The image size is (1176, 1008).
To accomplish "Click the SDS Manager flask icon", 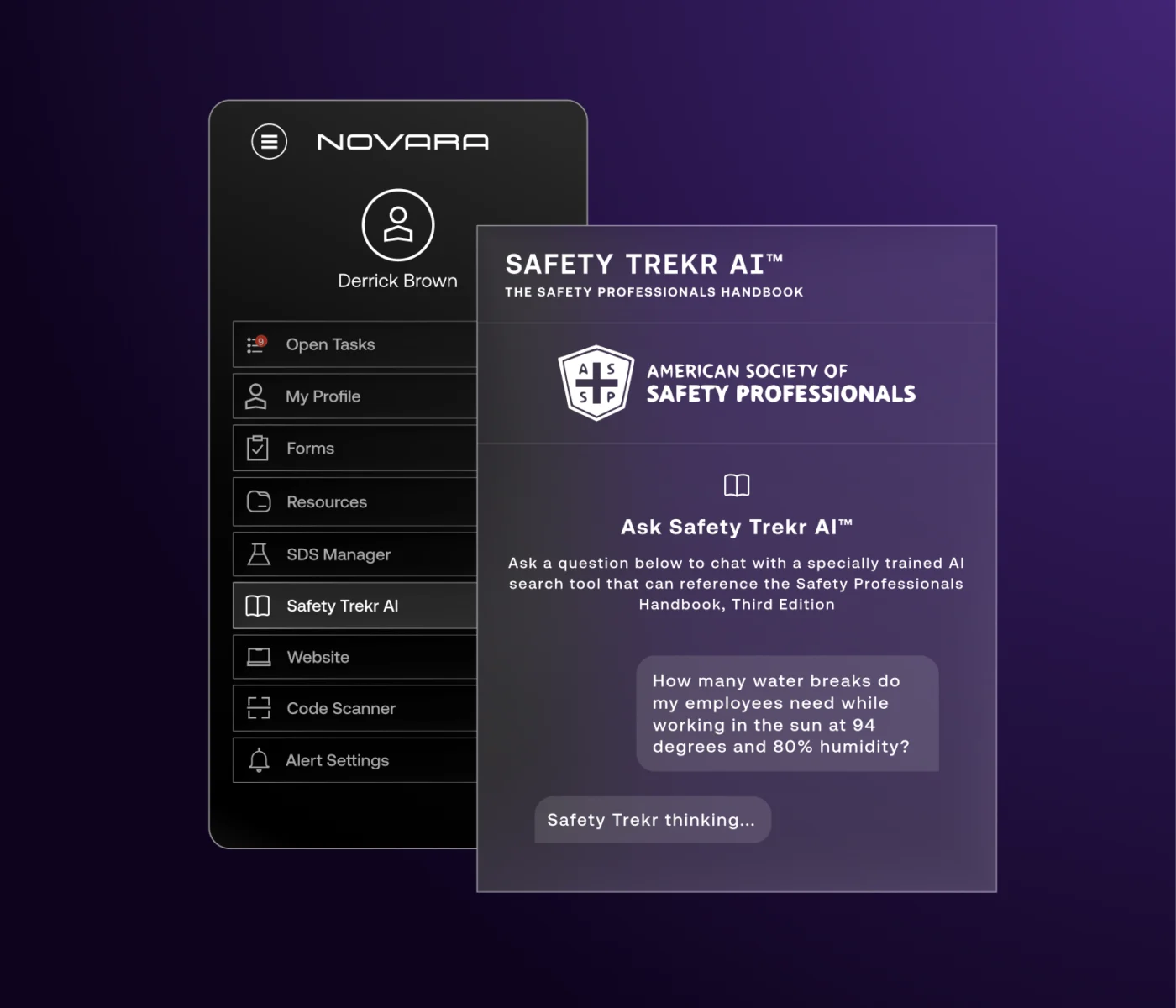I will click(259, 554).
